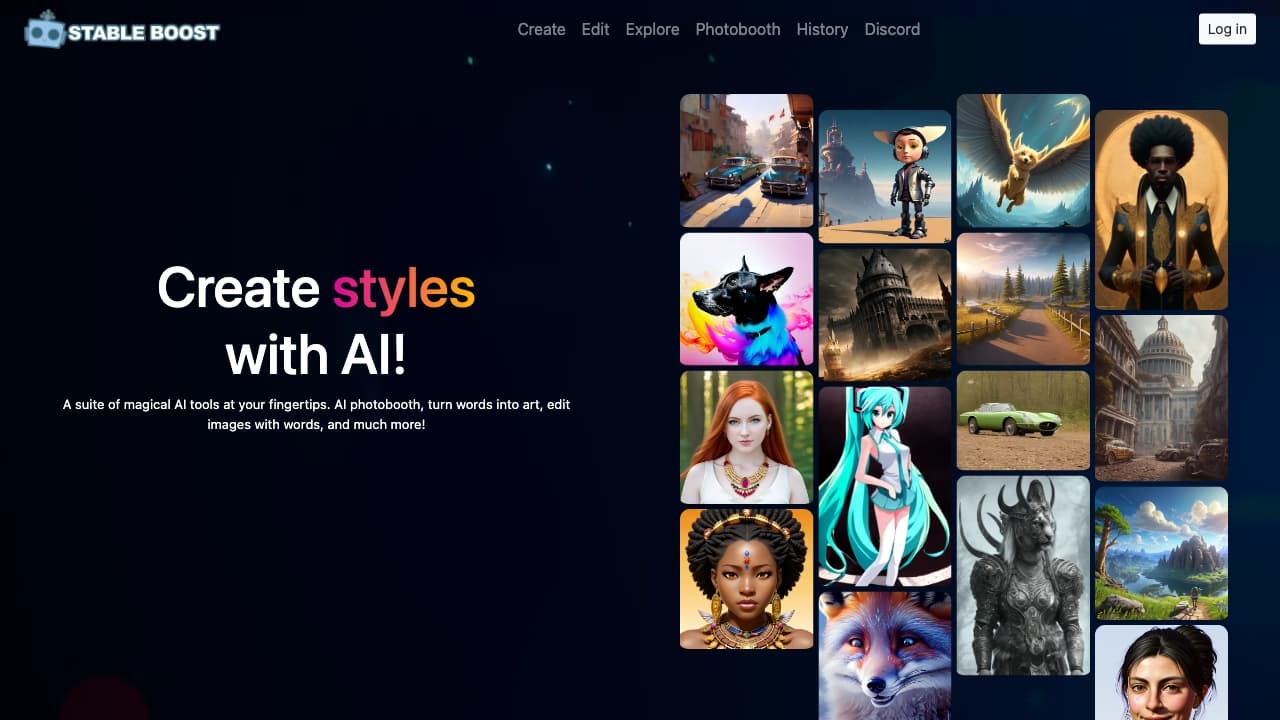This screenshot has width=1280, height=720.
Task: Select the colorful black dog artwork
Action: (x=746, y=299)
